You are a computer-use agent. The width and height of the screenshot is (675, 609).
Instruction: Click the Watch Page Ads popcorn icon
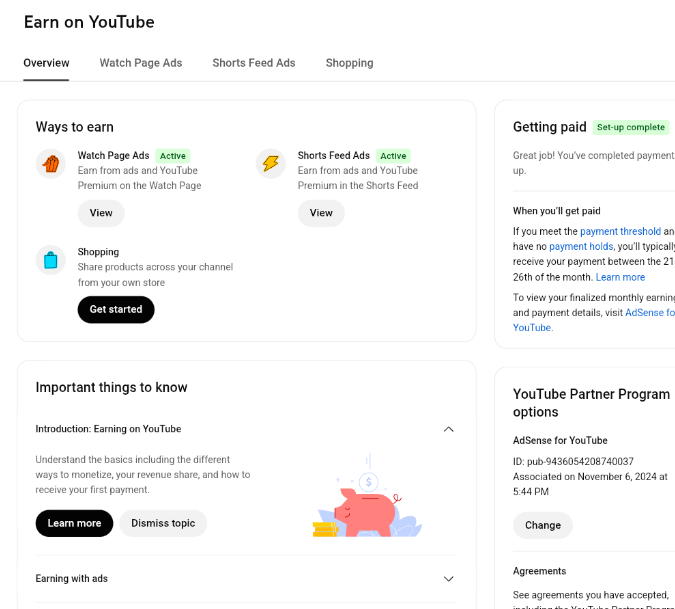tap(51, 164)
